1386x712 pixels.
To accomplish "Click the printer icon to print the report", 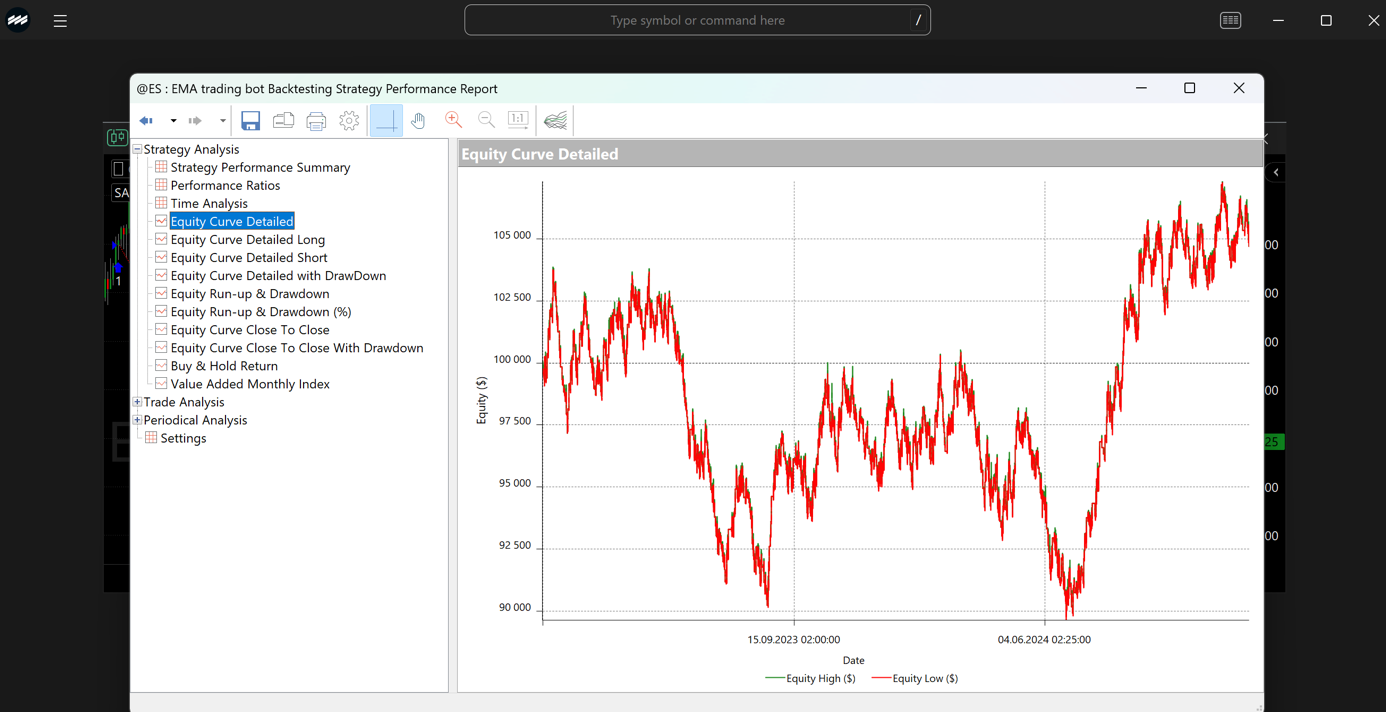I will (x=316, y=121).
